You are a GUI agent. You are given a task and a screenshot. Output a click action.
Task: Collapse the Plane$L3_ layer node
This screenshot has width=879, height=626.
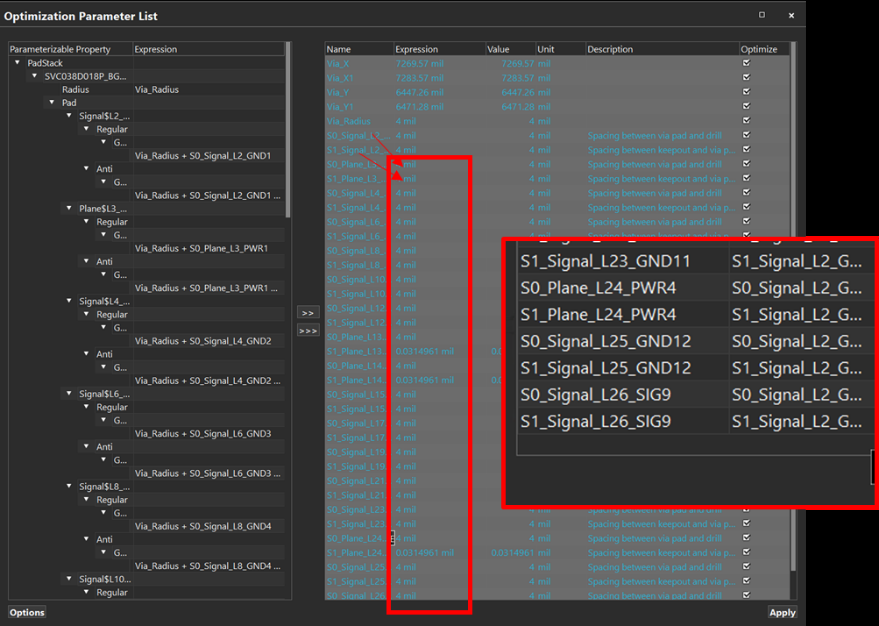coord(69,208)
